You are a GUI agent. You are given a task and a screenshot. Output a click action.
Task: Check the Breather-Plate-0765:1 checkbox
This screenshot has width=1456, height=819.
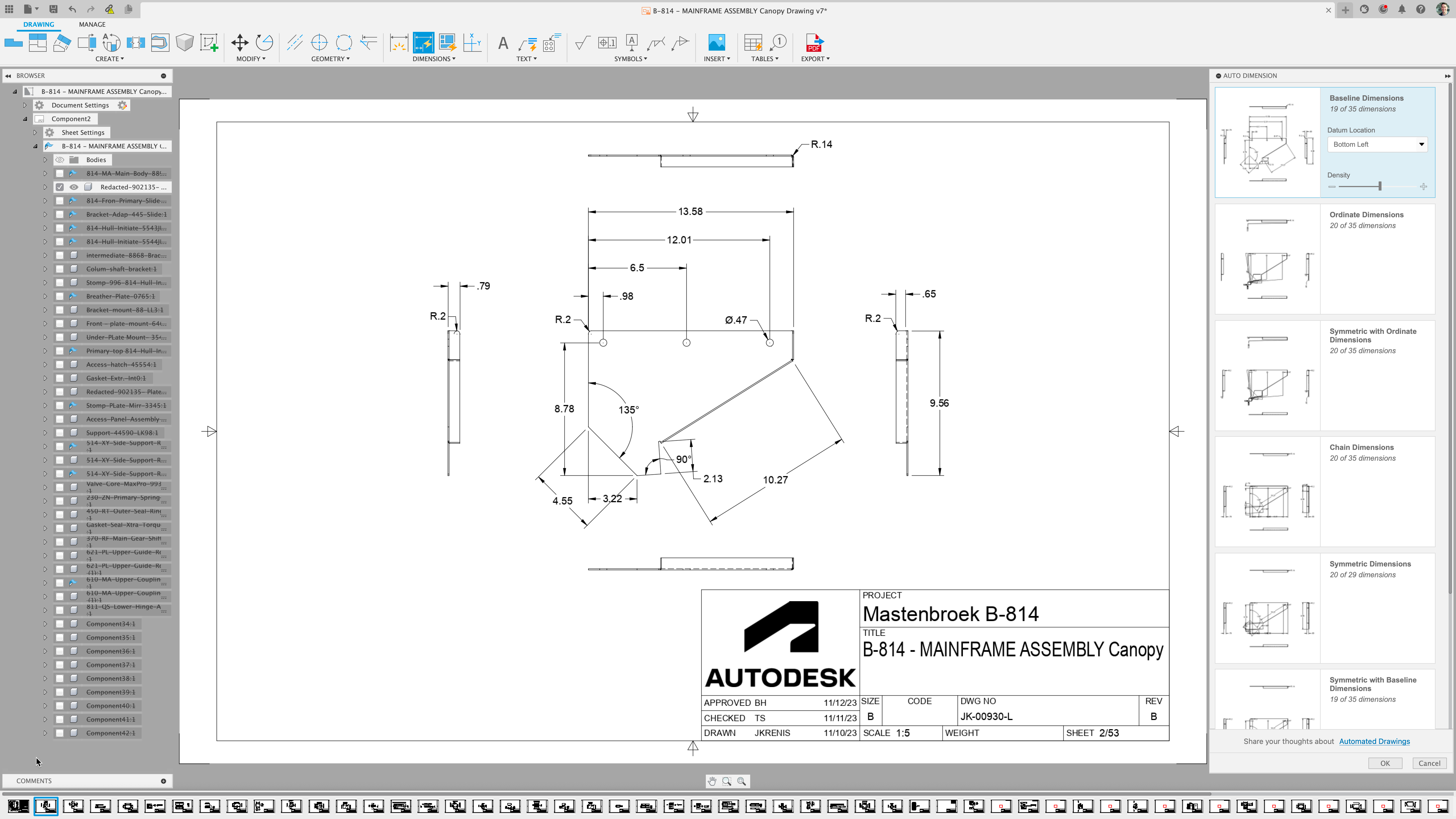coord(60,296)
